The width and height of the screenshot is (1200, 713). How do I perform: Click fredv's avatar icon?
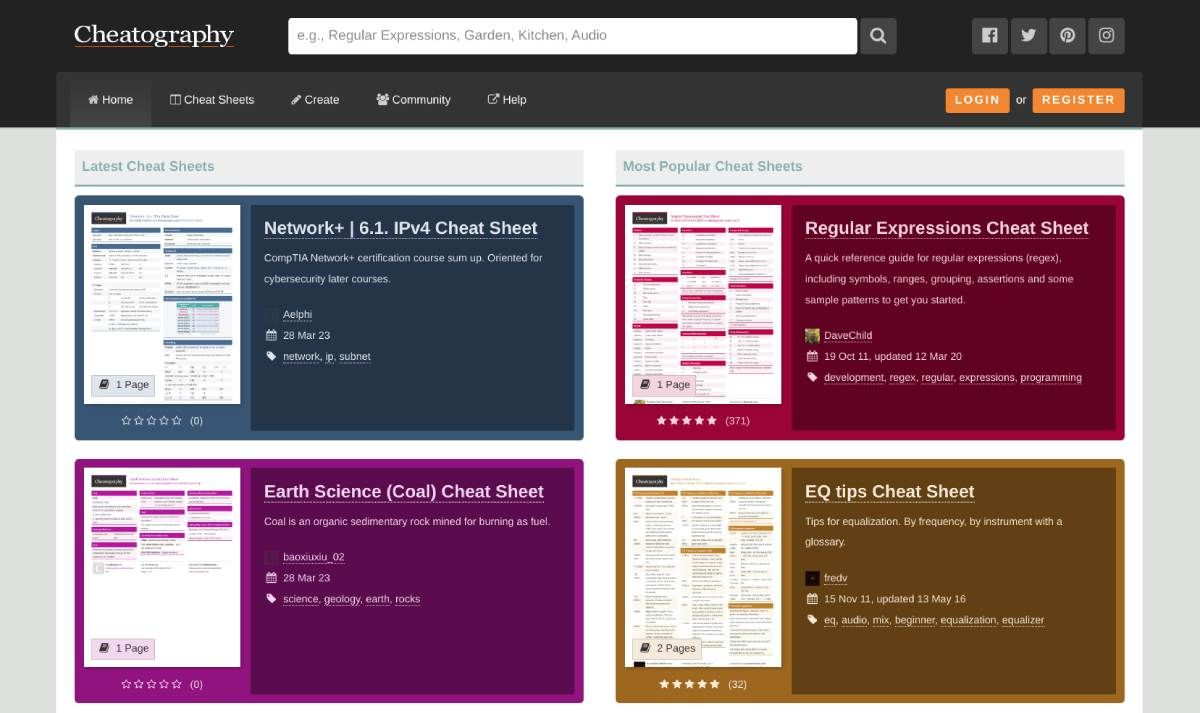(812, 578)
